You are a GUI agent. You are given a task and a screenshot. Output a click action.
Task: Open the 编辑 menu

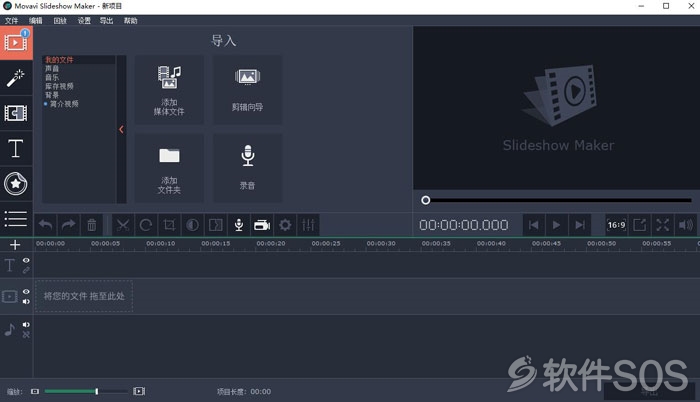point(36,21)
